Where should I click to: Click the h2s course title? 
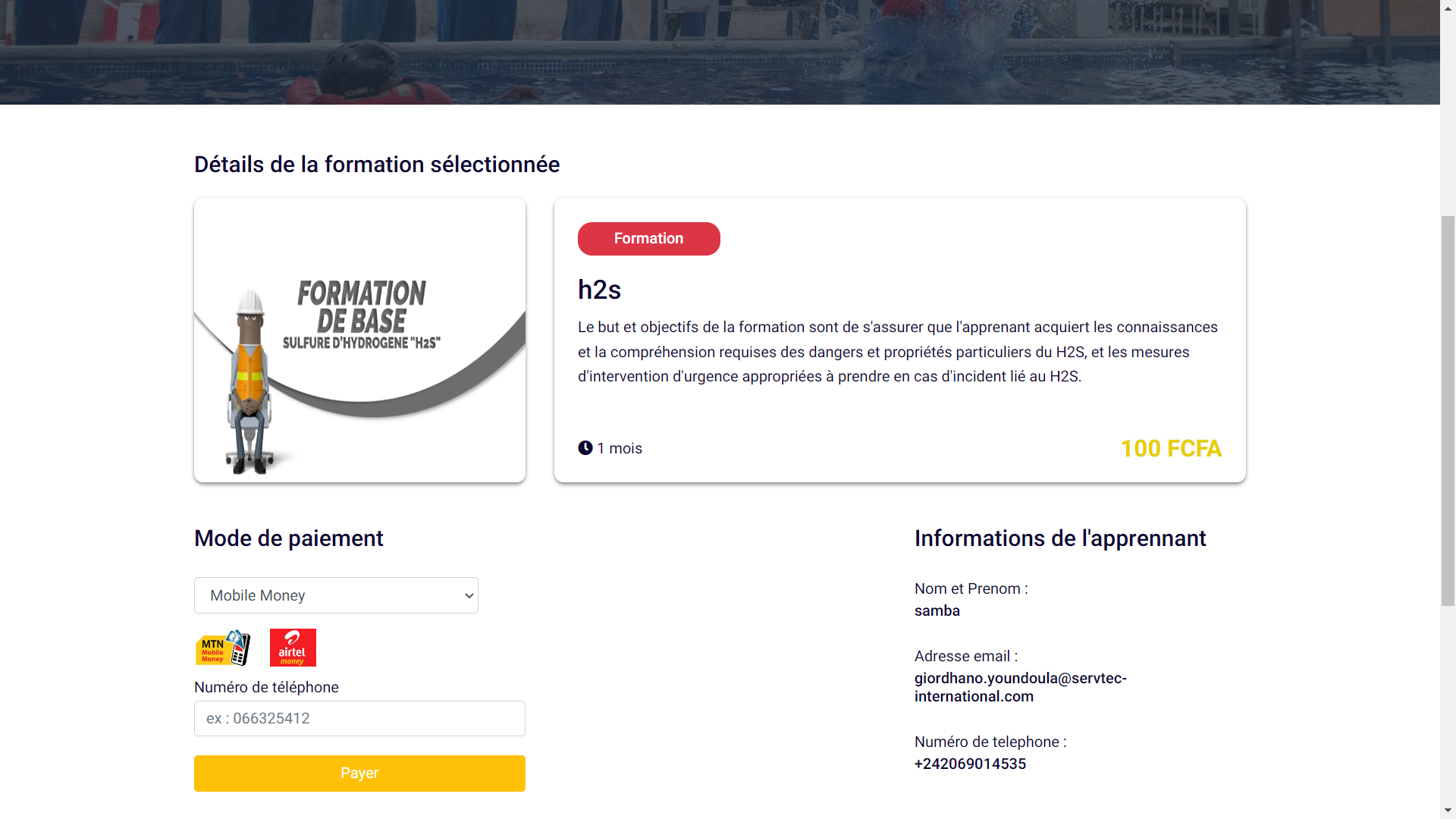(600, 290)
